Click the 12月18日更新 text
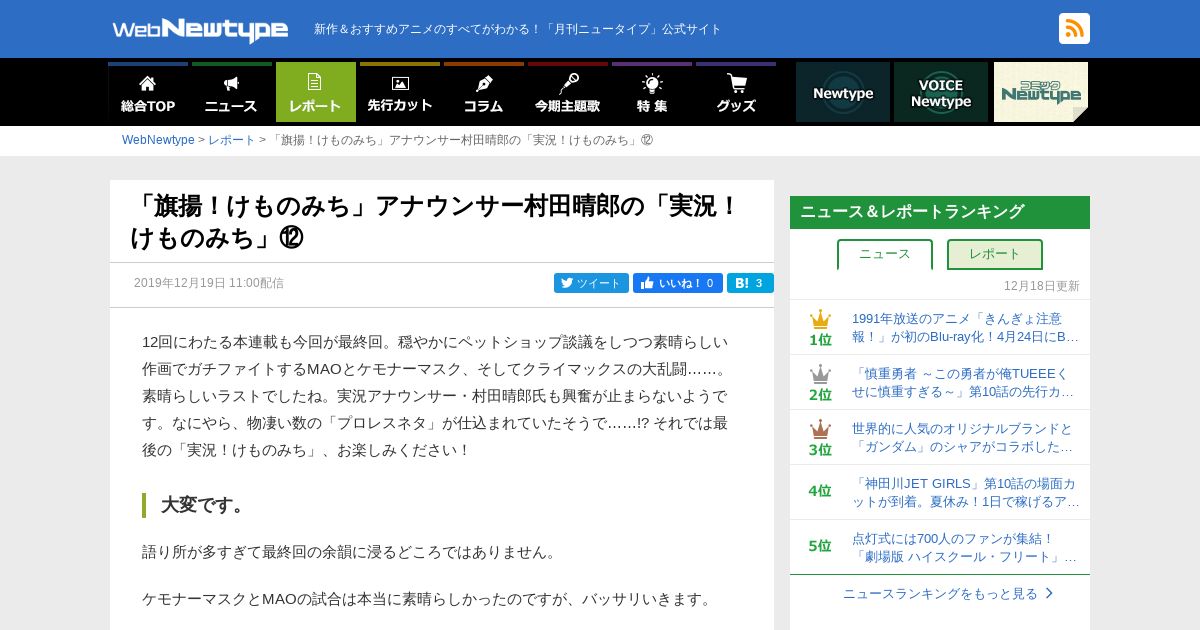The width and height of the screenshot is (1200, 630). click(1042, 286)
